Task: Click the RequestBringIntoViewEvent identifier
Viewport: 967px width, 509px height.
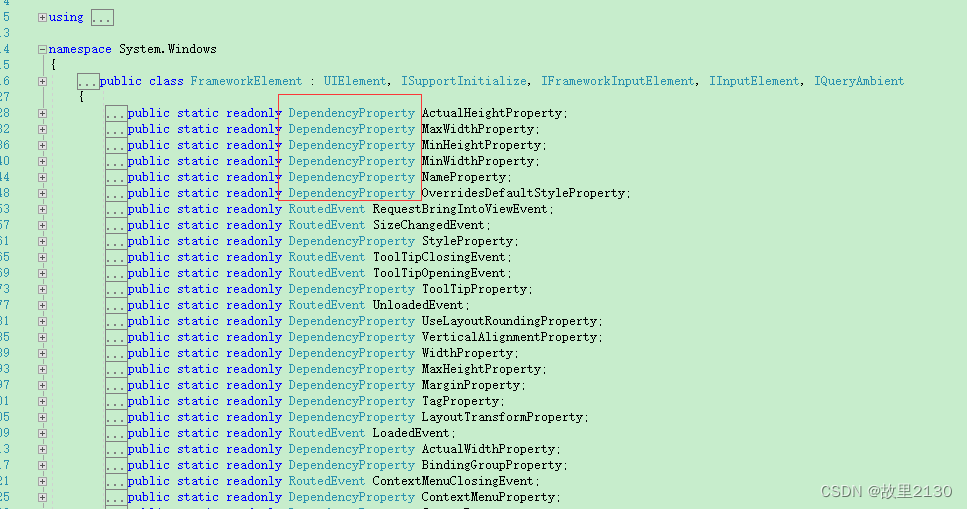Action: 460,209
